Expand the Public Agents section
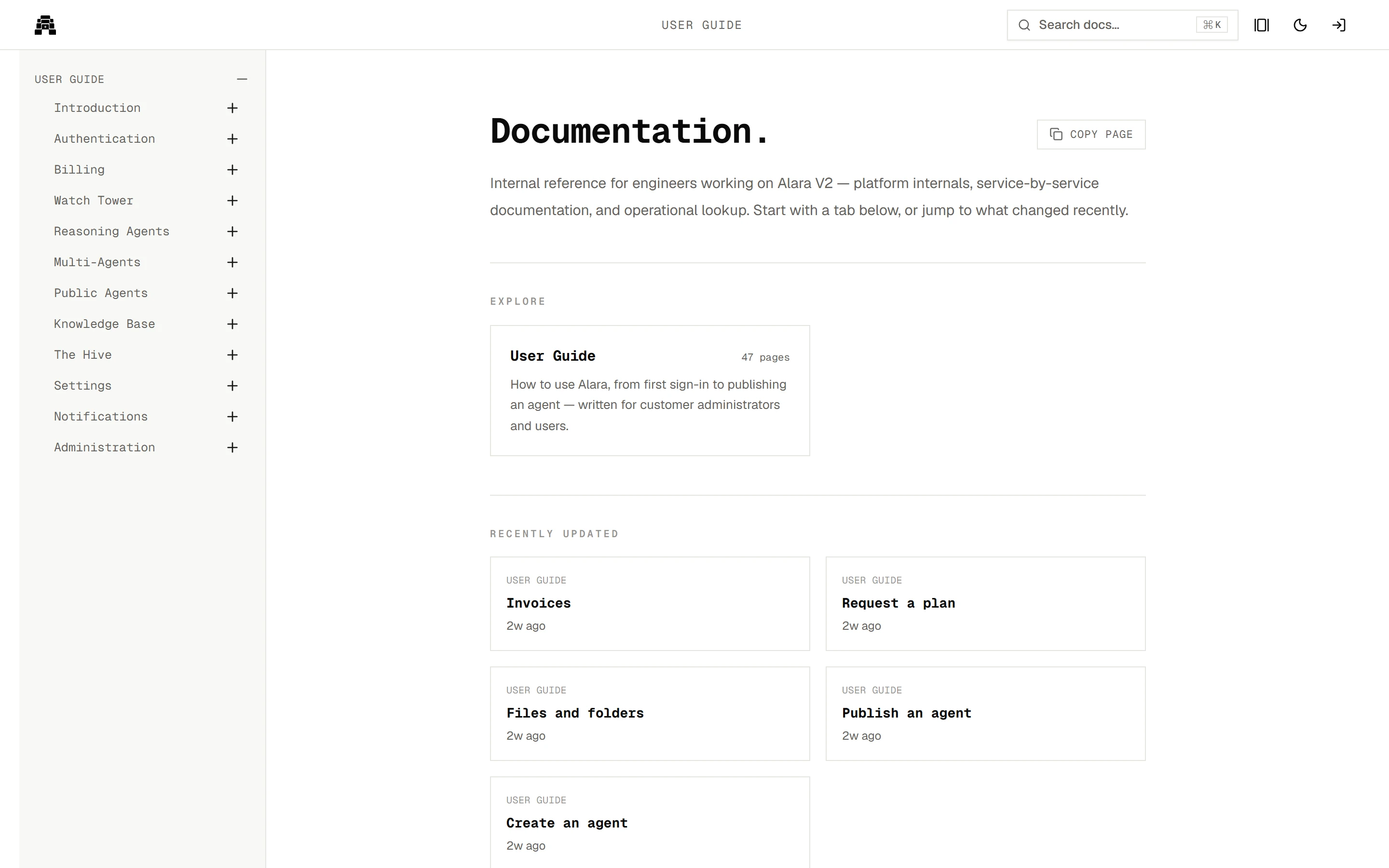1389x868 pixels. pyautogui.click(x=232, y=293)
